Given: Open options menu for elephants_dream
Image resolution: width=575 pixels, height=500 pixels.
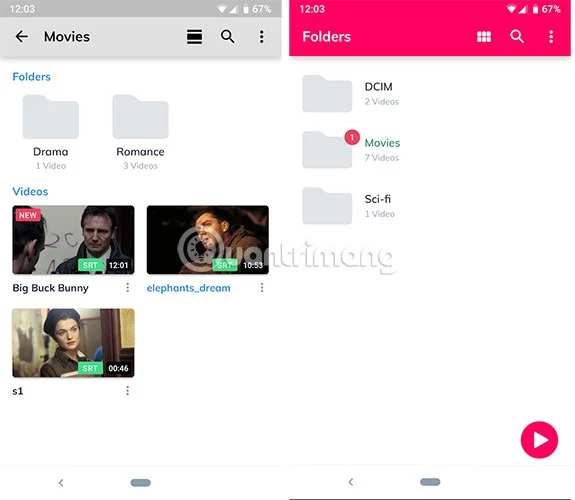Looking at the screenshot, I should click(262, 288).
